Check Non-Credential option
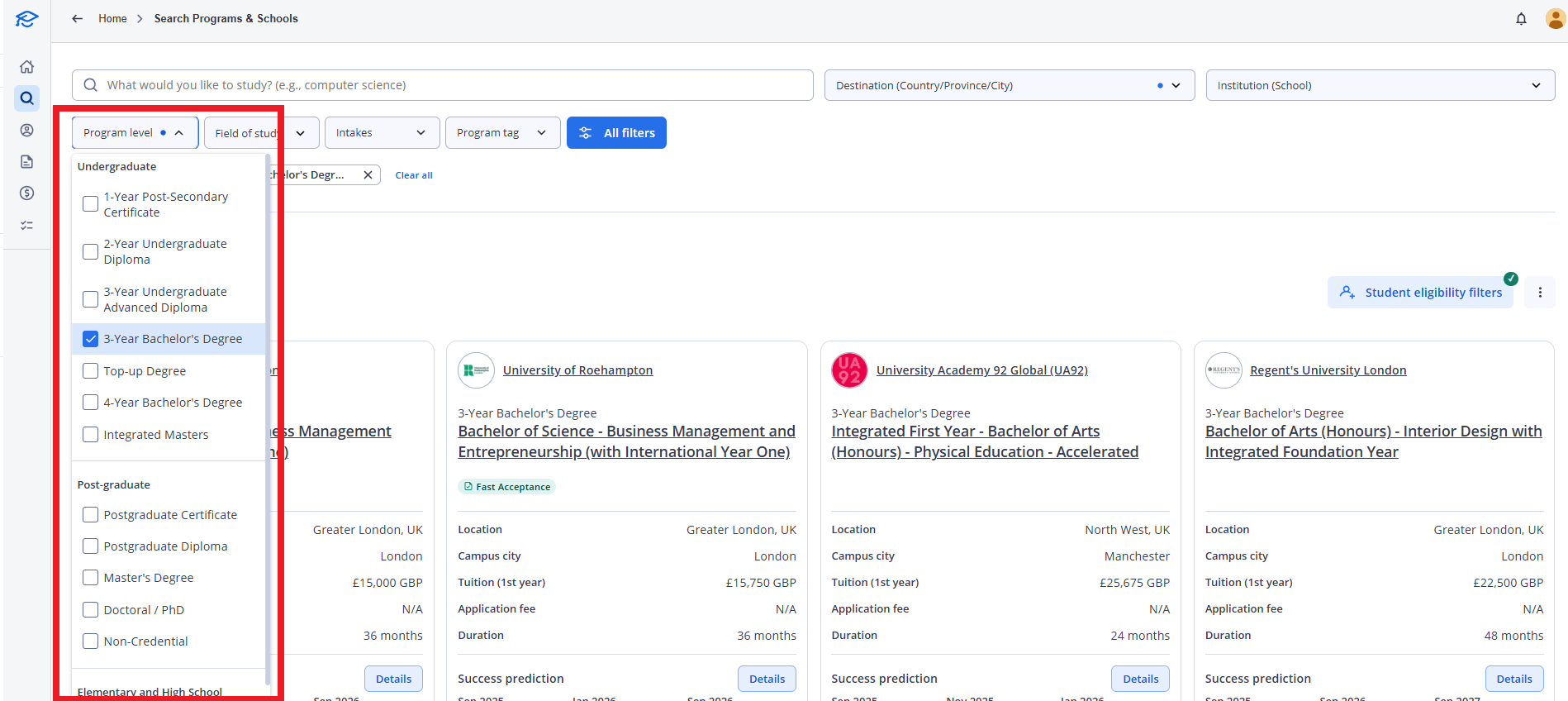This screenshot has height=701, width=1568. pos(91,641)
